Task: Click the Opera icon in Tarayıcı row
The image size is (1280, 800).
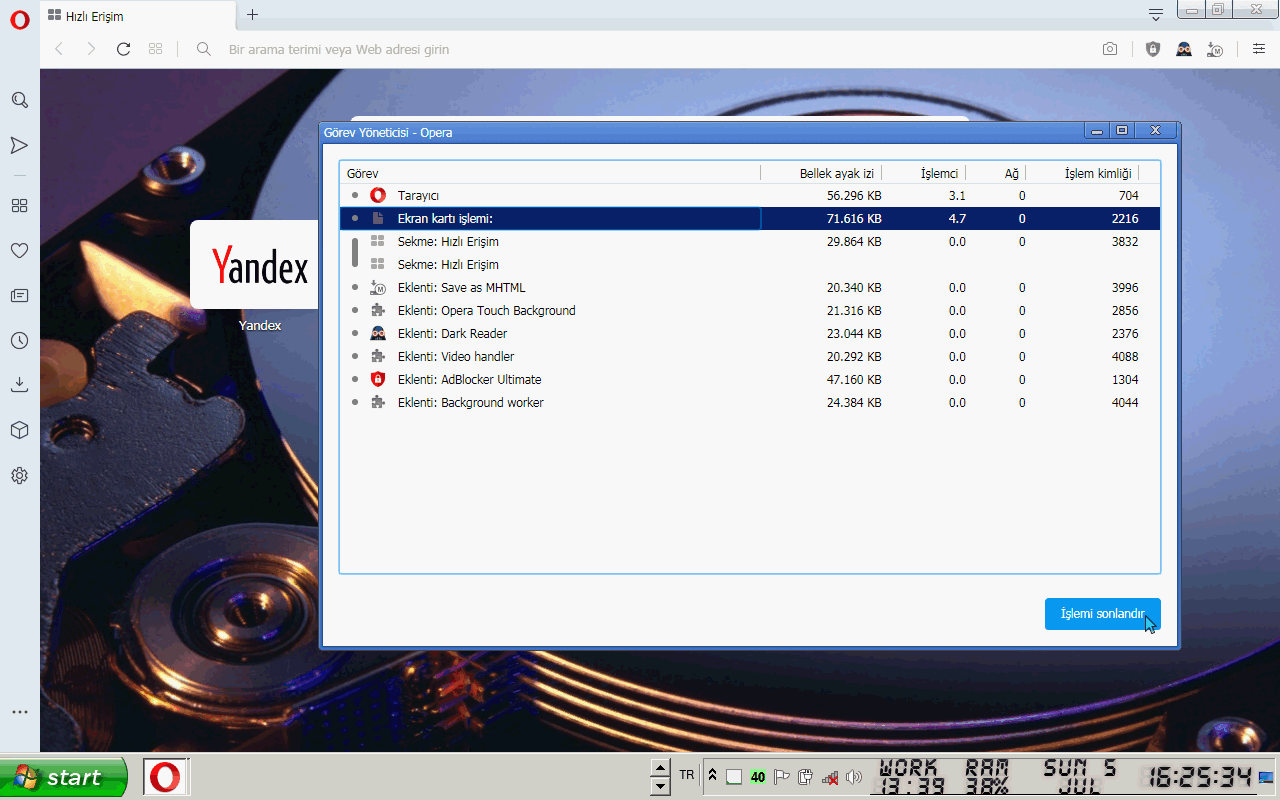Action: point(378,196)
